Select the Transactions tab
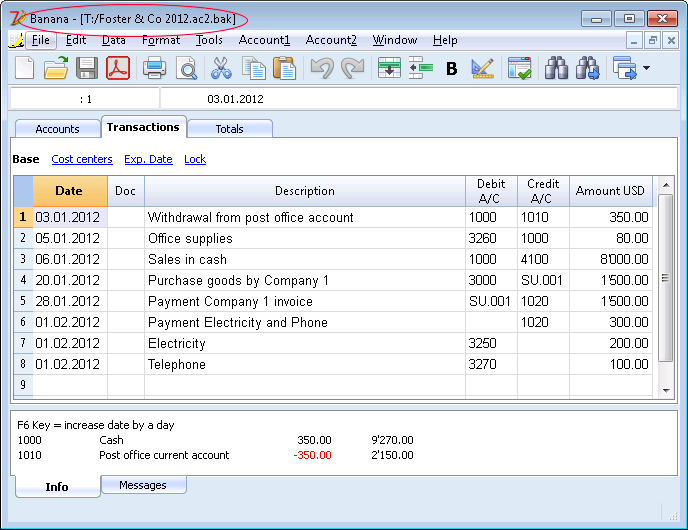Image resolution: width=688 pixels, height=530 pixels. coord(143,127)
